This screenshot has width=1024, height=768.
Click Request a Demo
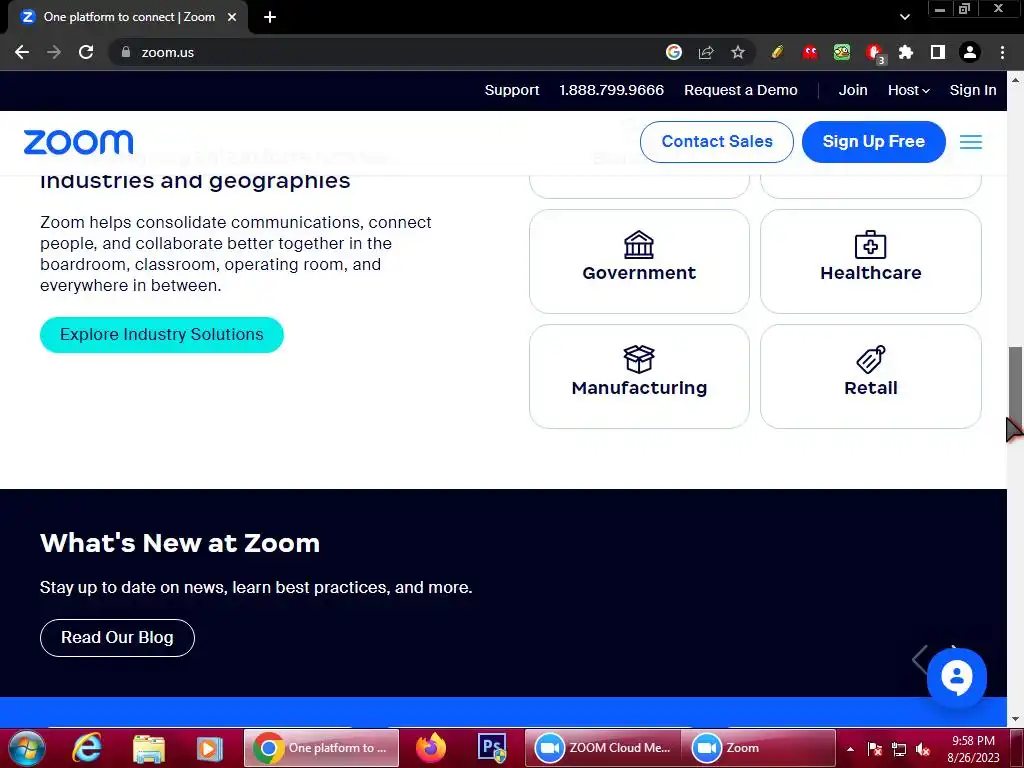click(x=741, y=90)
